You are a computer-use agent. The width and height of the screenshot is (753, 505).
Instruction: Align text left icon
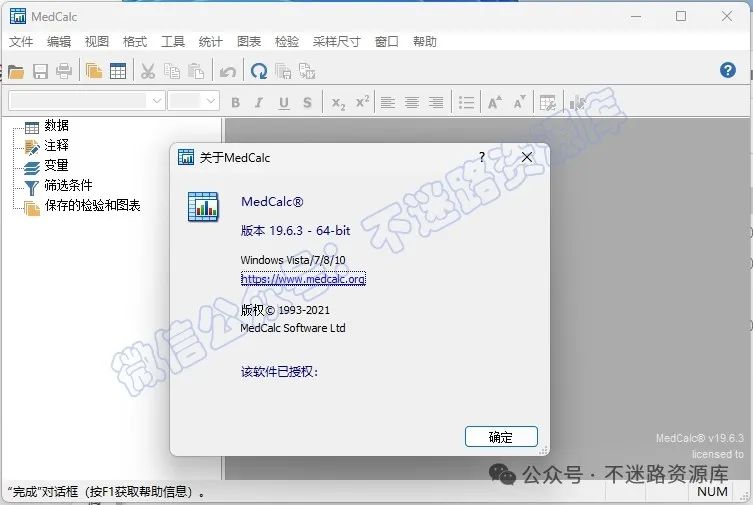point(388,103)
